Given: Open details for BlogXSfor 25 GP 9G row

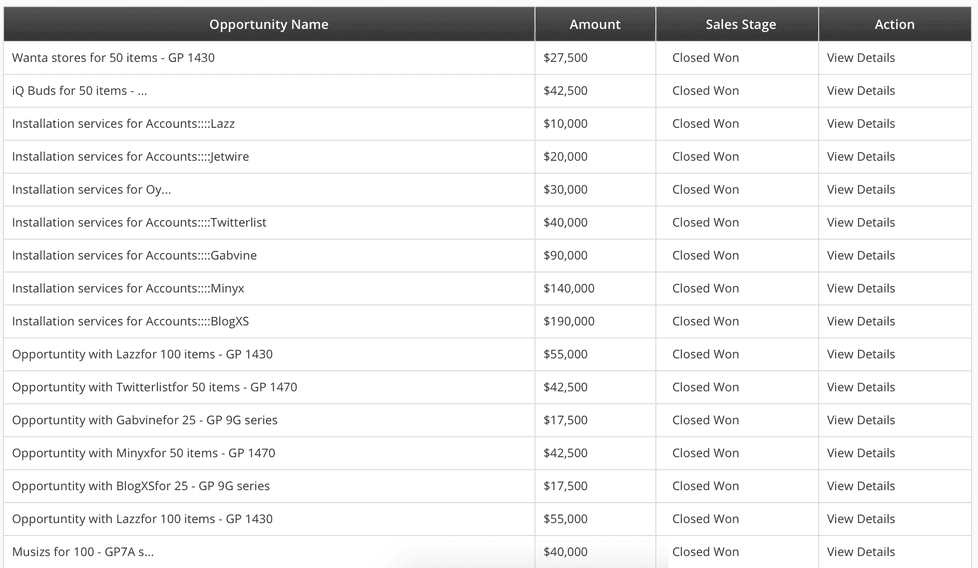Looking at the screenshot, I should coord(861,486).
